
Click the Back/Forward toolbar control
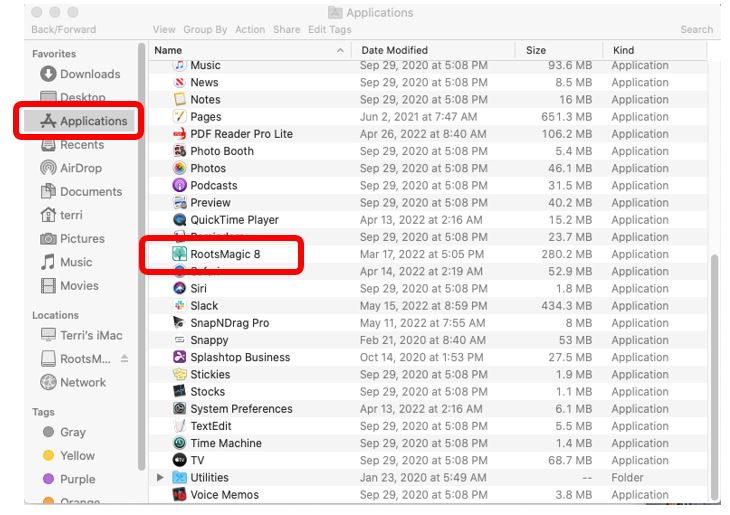[x=64, y=30]
